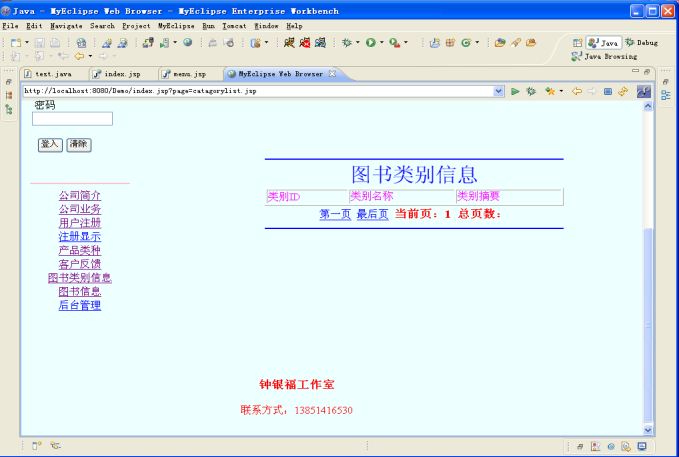This screenshot has height=457, width=679.
Task: Open the 图书类别信息 link
Action: coord(80,278)
